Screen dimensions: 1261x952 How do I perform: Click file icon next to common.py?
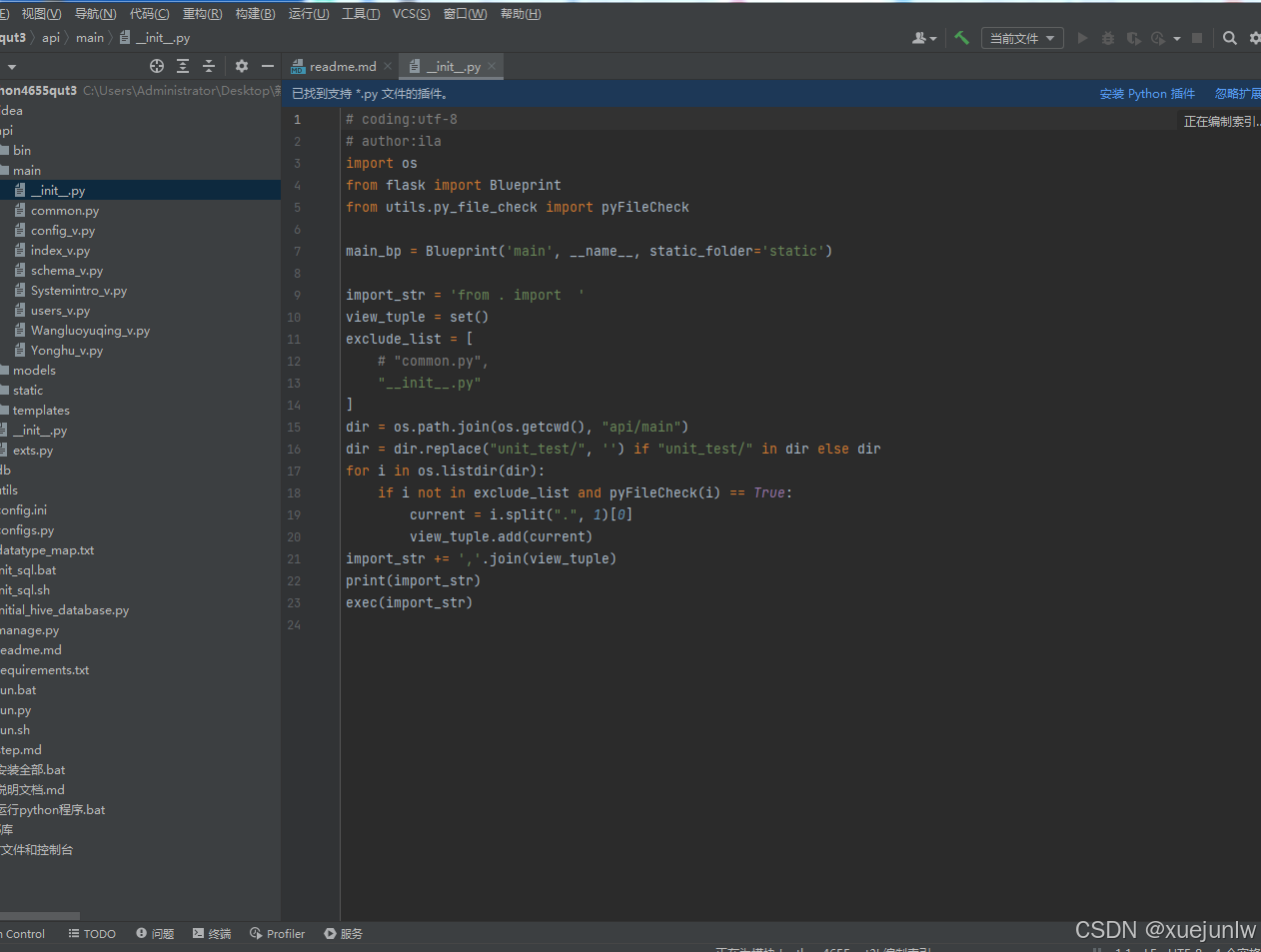point(20,211)
